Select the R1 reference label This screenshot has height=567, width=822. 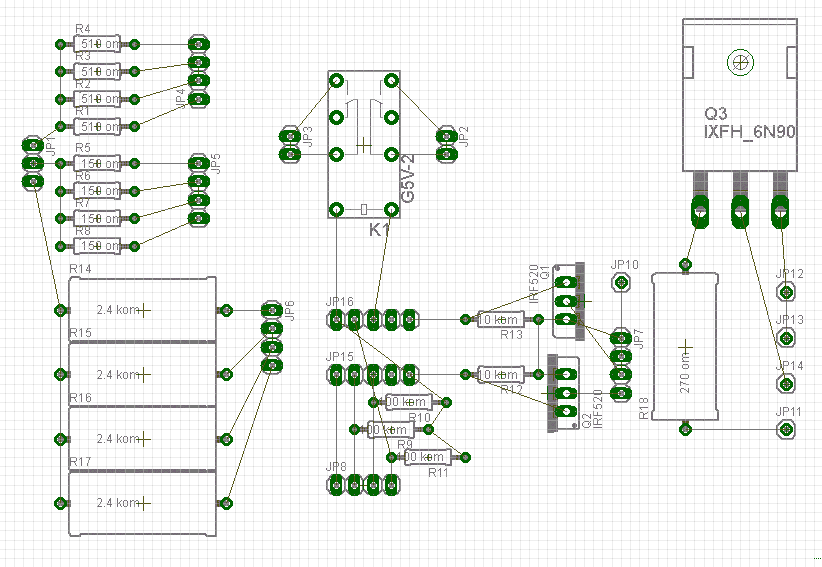82,111
